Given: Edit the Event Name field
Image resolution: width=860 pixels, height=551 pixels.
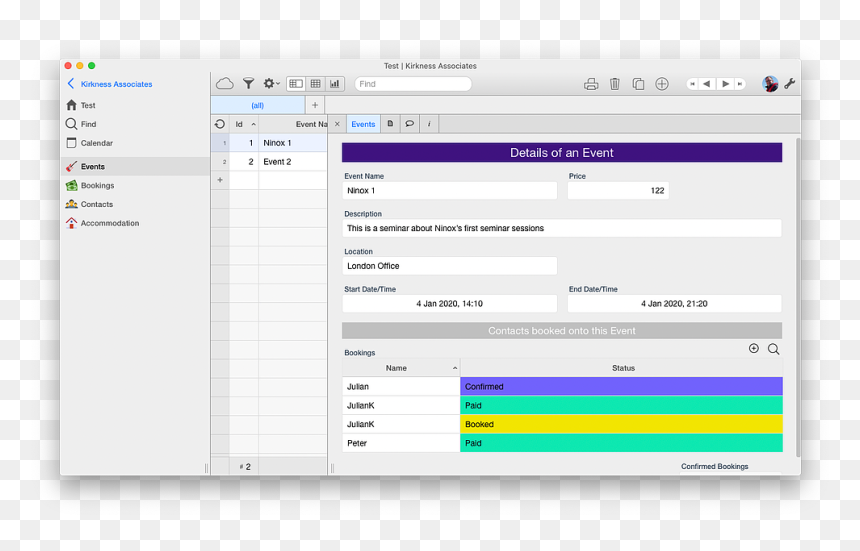Looking at the screenshot, I should coord(450,191).
